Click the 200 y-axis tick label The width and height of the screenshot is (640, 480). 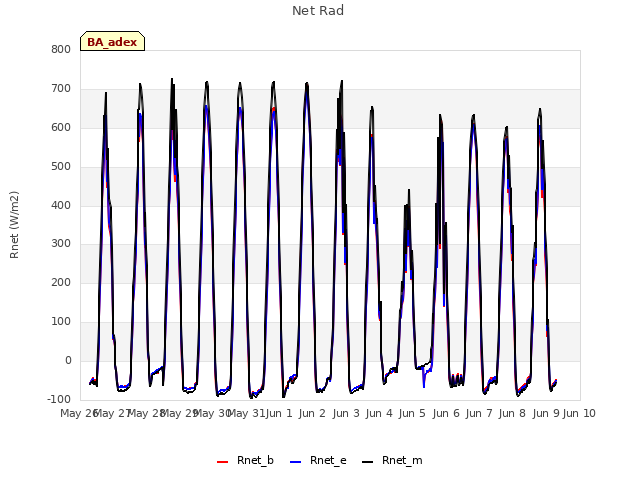[61, 282]
